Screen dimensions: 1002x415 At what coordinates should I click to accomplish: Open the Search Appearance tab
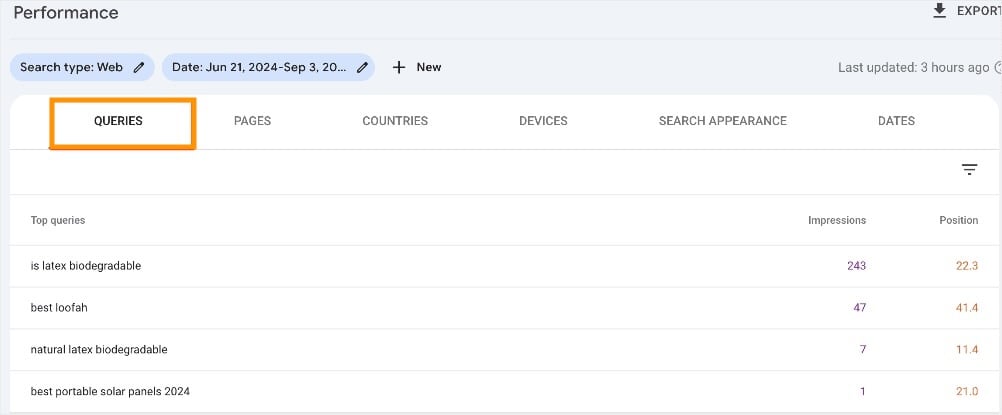723,121
